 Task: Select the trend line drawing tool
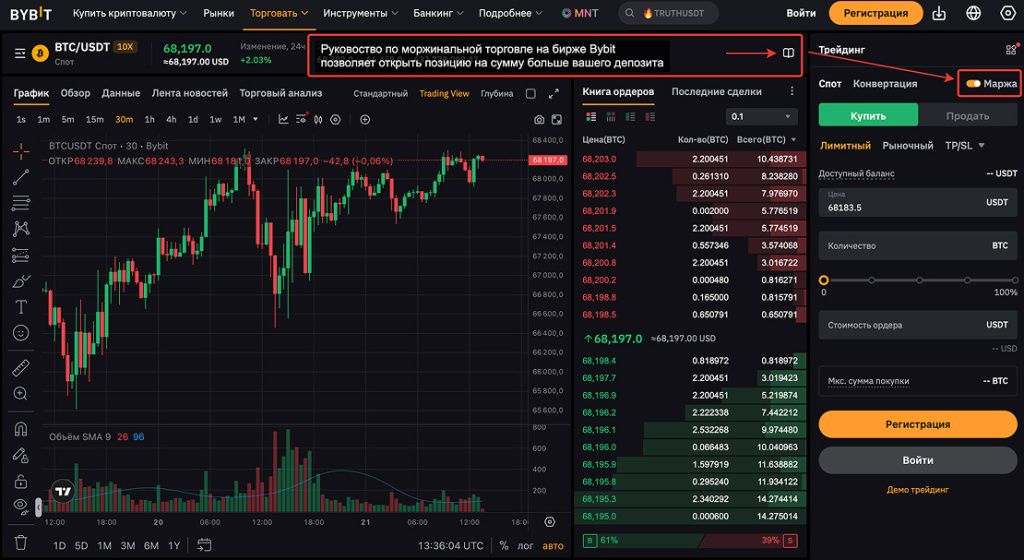pyautogui.click(x=21, y=177)
